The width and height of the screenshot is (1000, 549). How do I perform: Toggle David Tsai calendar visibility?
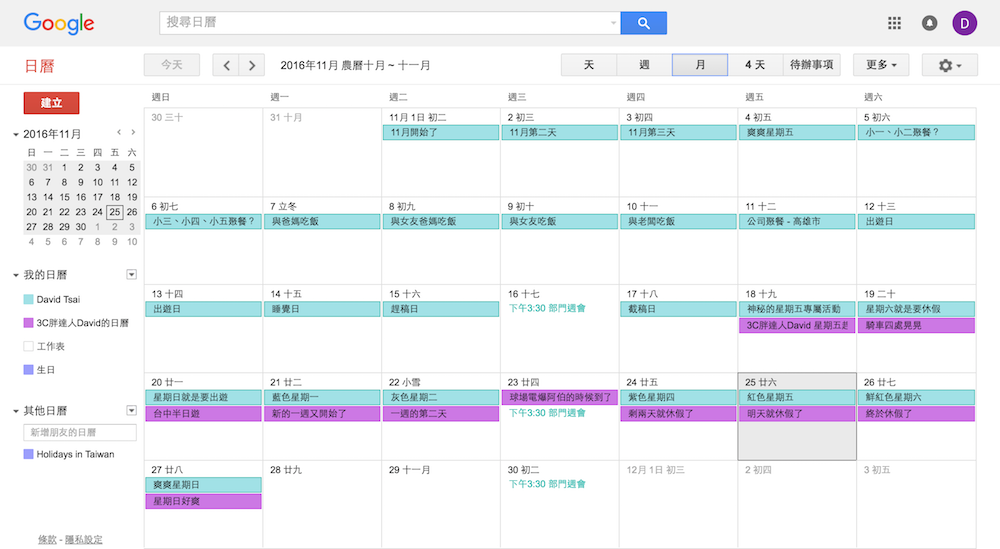pyautogui.click(x=28, y=299)
